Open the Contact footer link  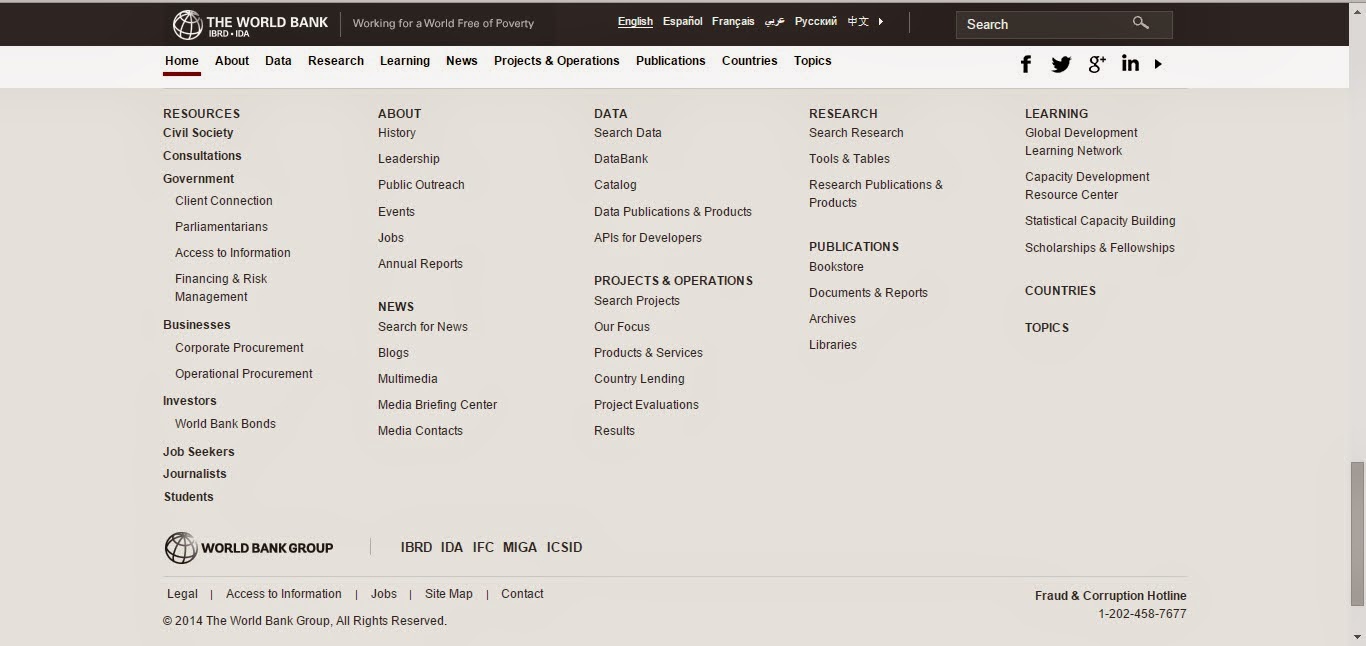pos(522,594)
